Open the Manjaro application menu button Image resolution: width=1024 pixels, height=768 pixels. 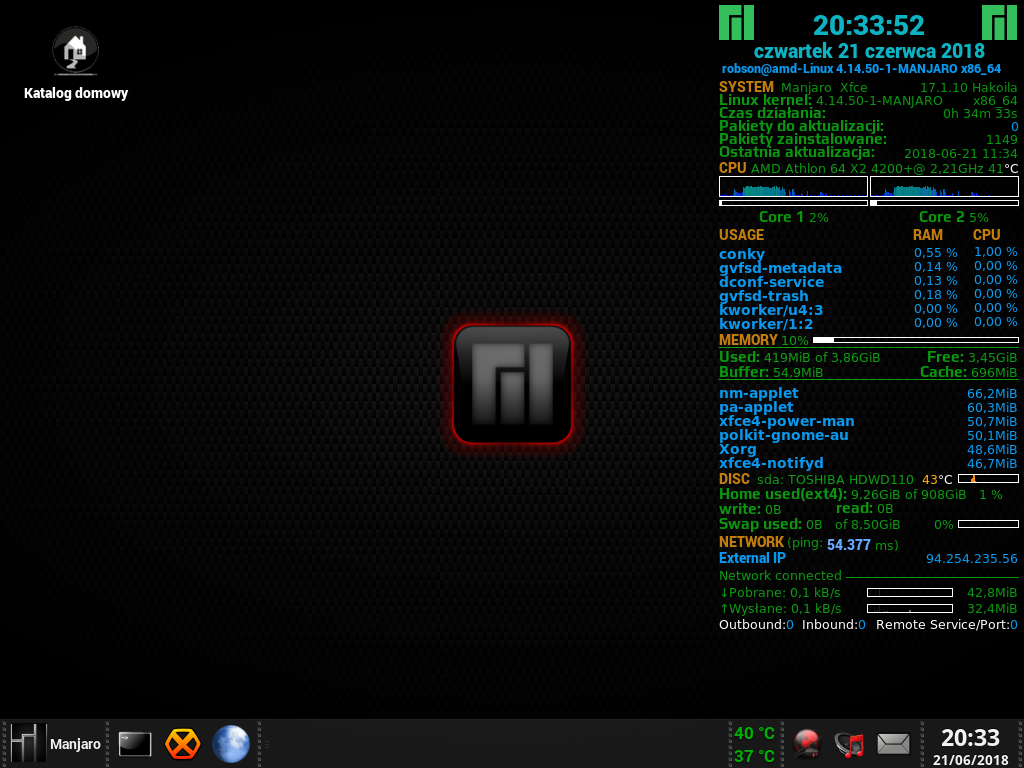click(x=57, y=743)
